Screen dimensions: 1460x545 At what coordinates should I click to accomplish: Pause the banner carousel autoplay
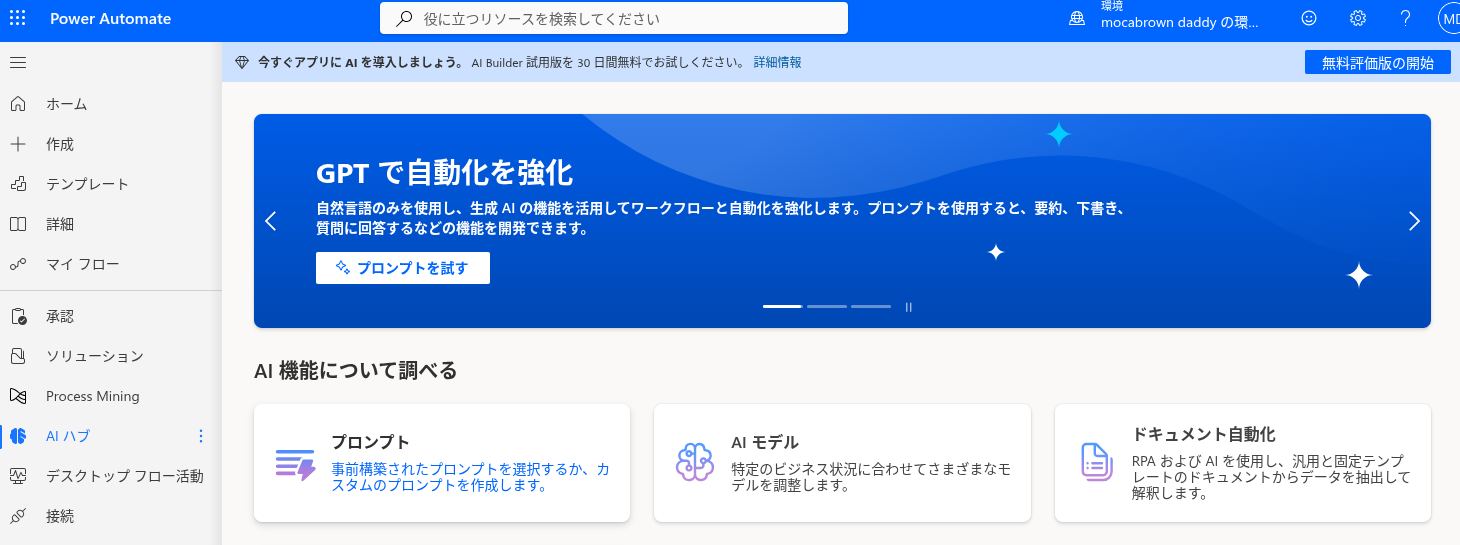(909, 307)
